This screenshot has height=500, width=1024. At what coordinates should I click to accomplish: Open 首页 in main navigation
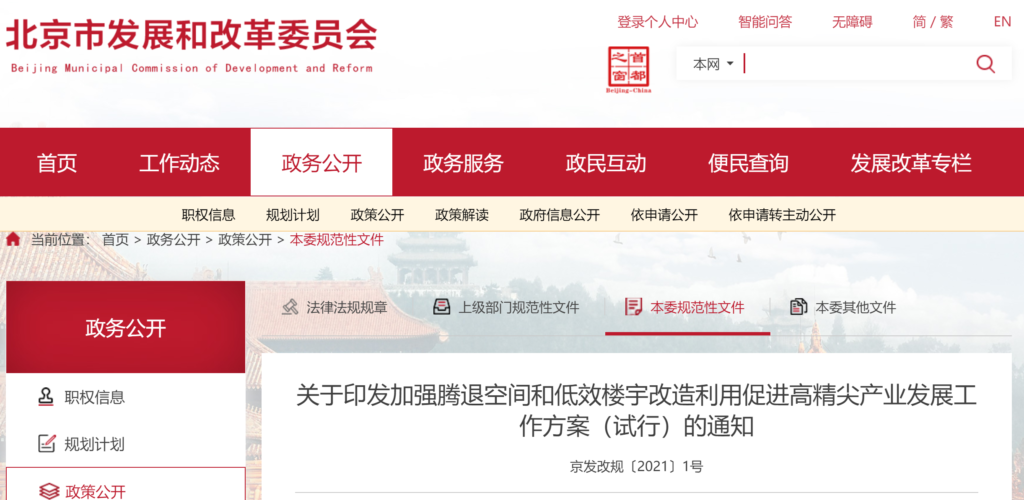click(57, 163)
